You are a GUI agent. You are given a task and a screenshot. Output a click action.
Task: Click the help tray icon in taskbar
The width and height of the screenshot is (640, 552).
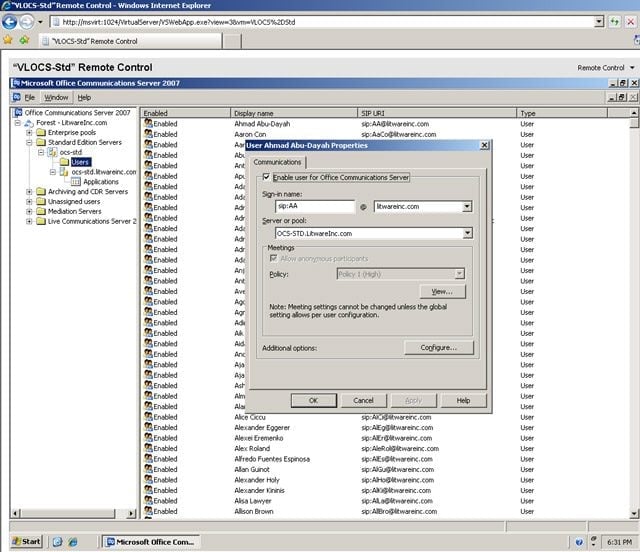[579, 542]
